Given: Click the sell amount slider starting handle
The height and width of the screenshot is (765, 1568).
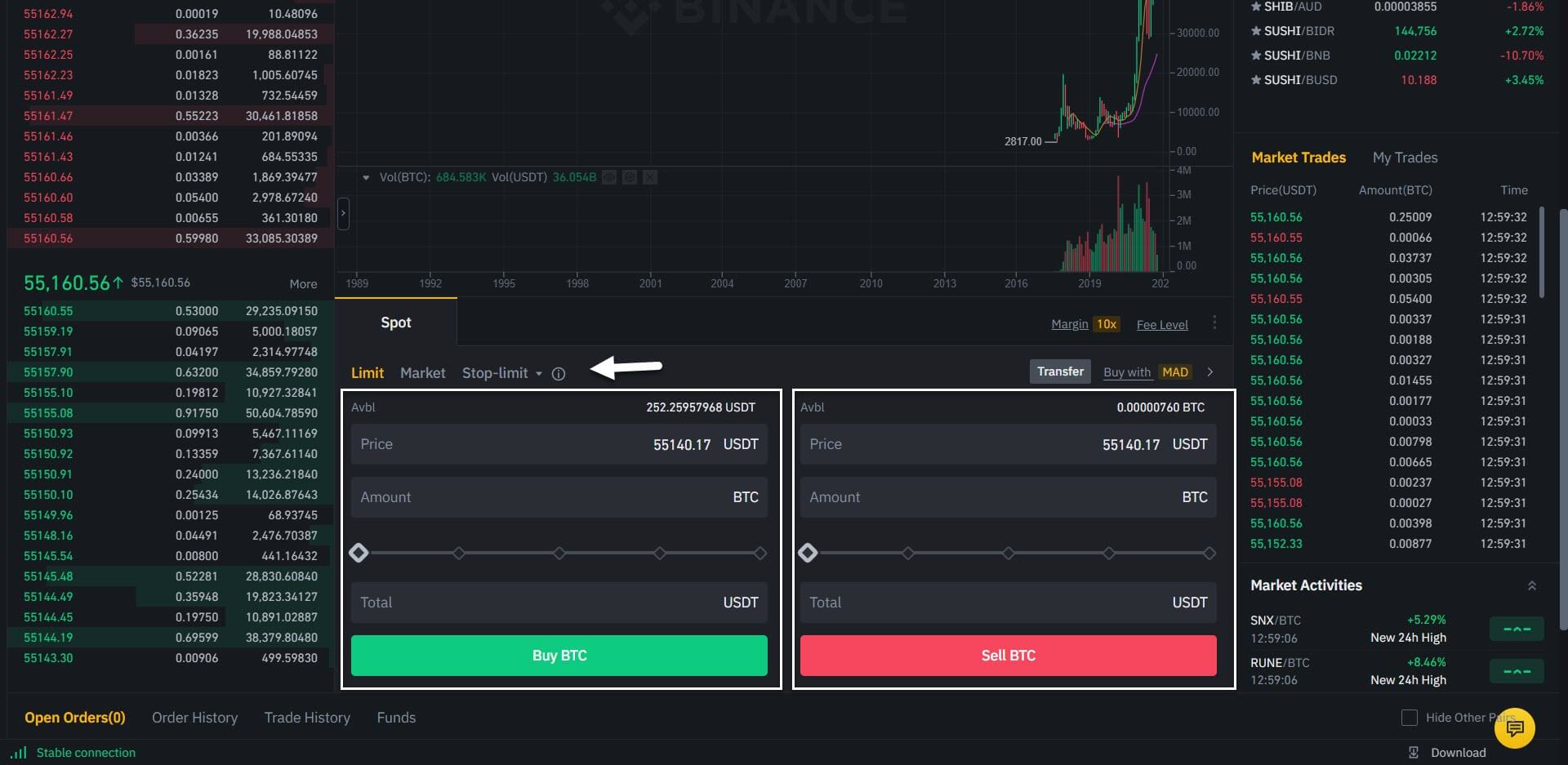Looking at the screenshot, I should 808,553.
